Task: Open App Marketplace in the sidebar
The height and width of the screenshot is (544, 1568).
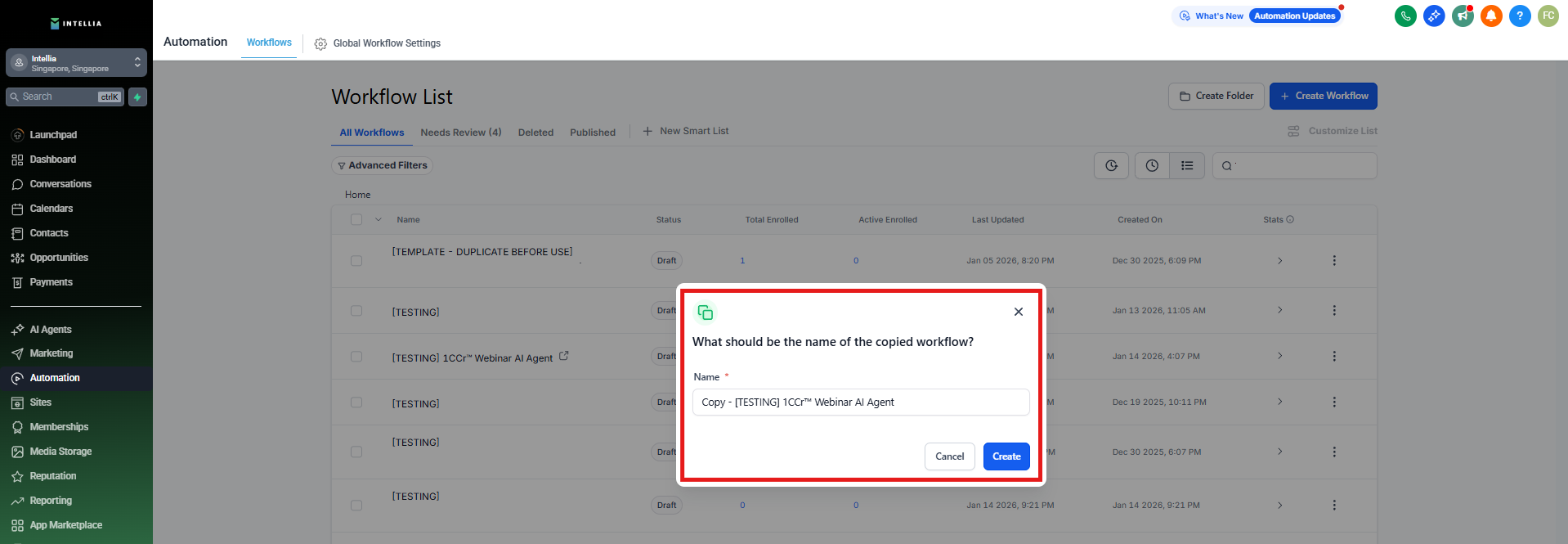Action: 65,525
